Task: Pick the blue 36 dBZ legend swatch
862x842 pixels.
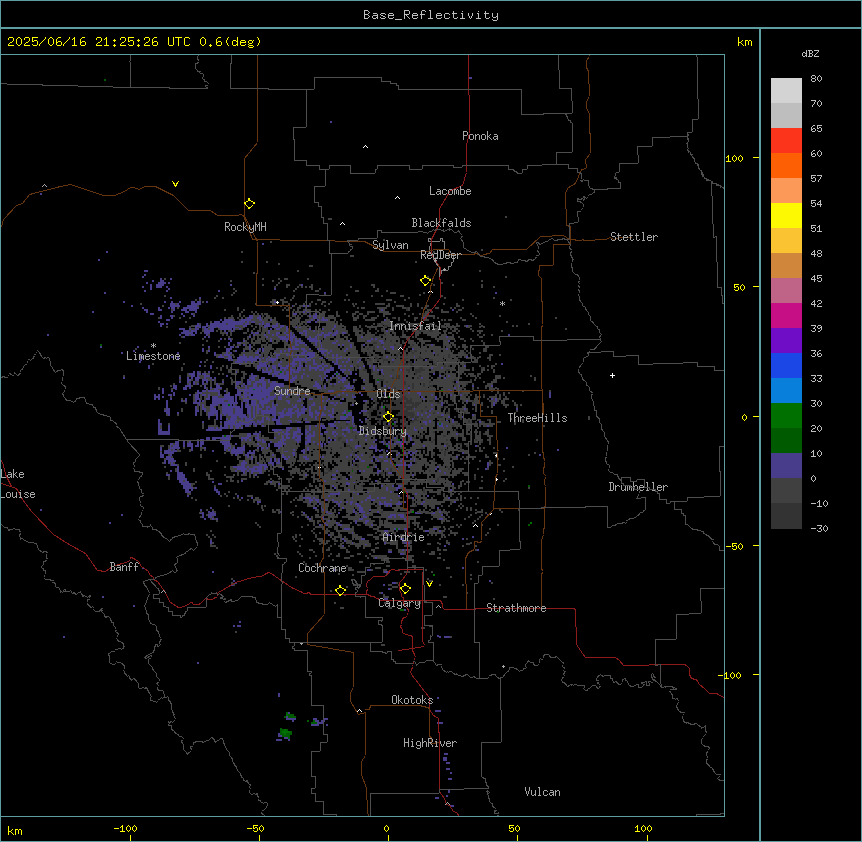Action: coord(786,365)
